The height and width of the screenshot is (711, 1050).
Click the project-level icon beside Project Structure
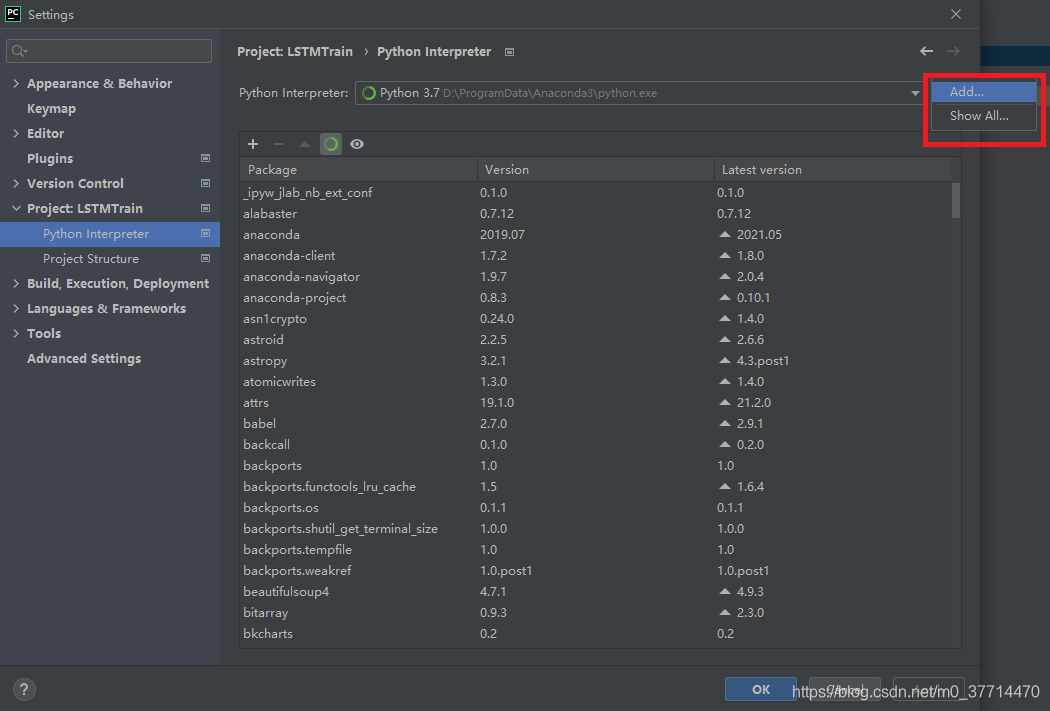(x=205, y=258)
